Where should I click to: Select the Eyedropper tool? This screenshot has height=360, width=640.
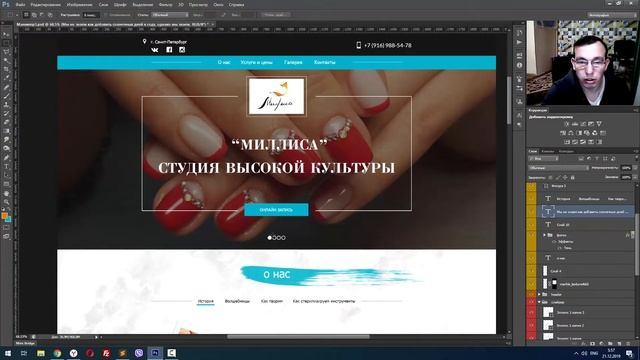pyautogui.click(x=6, y=78)
